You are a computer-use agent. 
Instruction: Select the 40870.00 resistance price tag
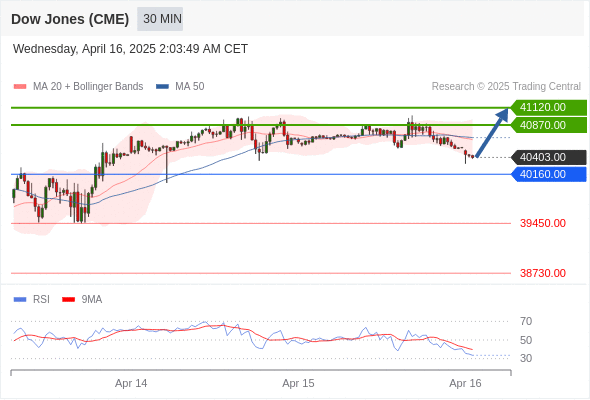point(549,125)
